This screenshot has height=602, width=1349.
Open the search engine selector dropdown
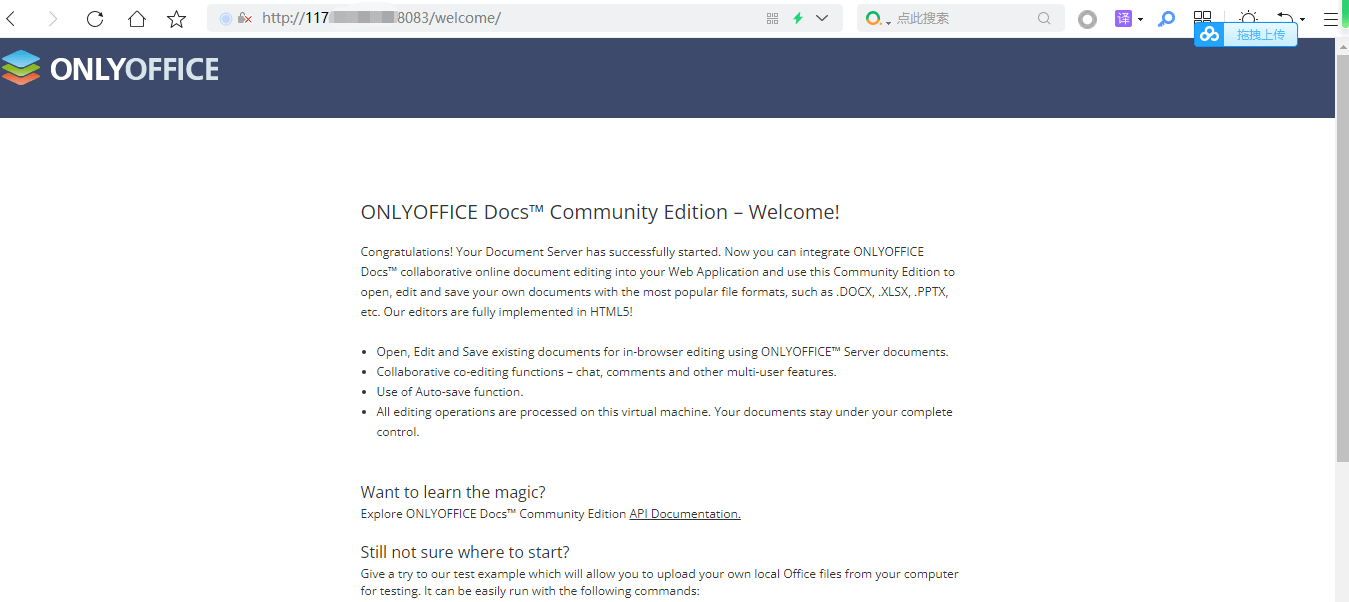(x=877, y=18)
